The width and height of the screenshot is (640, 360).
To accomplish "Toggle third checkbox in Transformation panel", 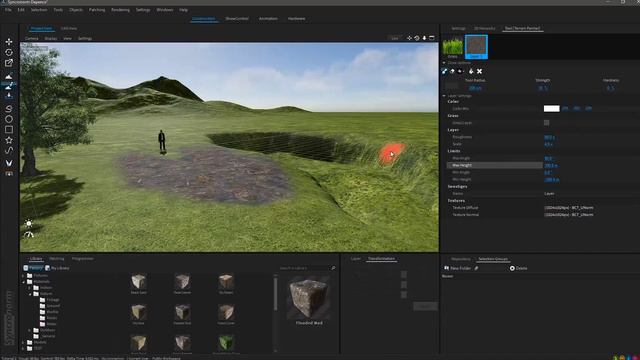I will [x=404, y=295].
